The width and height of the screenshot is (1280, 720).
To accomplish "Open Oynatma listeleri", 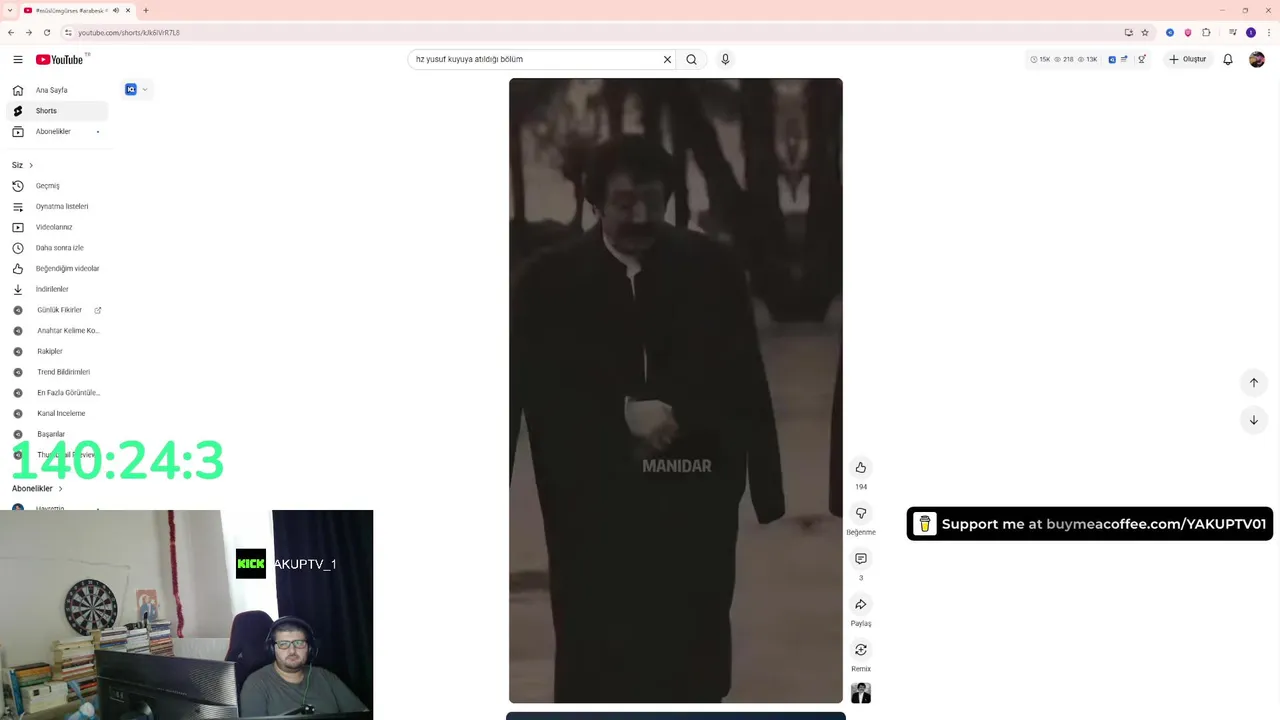I will click(57, 207).
